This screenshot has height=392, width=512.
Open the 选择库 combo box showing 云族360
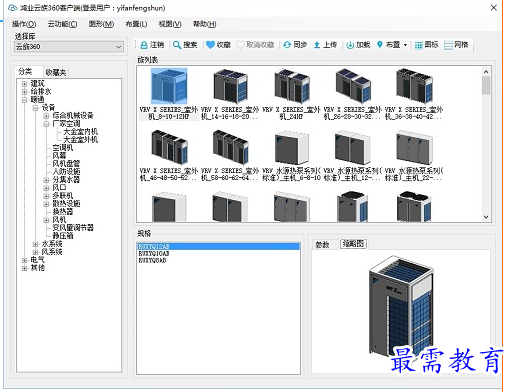69,47
